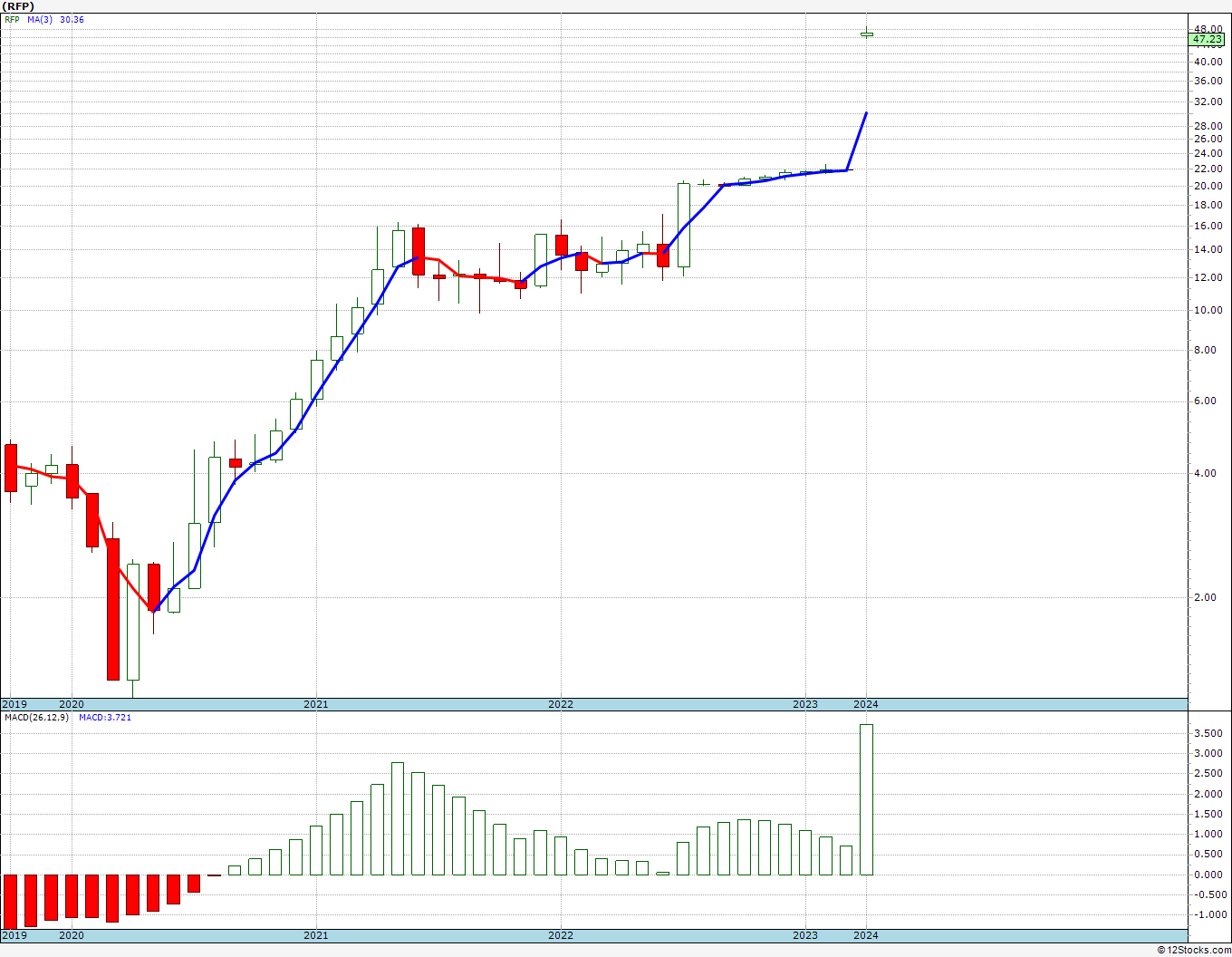This screenshot has height=957, width=1232.
Task: Select 2020 on the MACD panel time axis
Action: pyautogui.click(x=72, y=935)
